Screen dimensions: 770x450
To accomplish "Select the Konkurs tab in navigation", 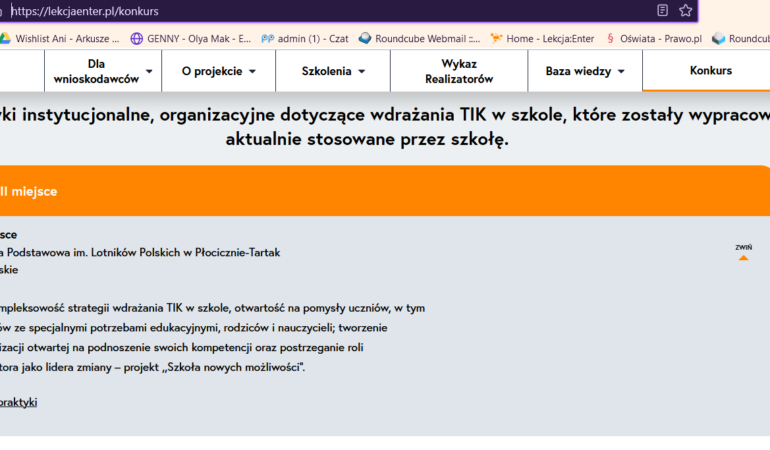I will click(710, 71).
